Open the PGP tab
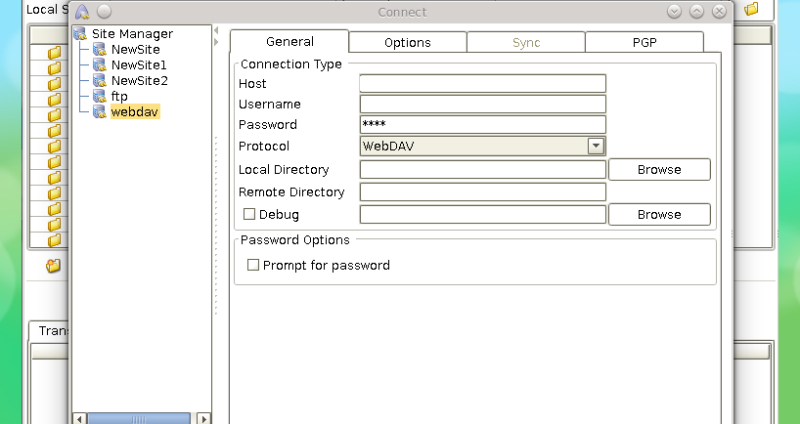800x424 pixels. point(644,43)
